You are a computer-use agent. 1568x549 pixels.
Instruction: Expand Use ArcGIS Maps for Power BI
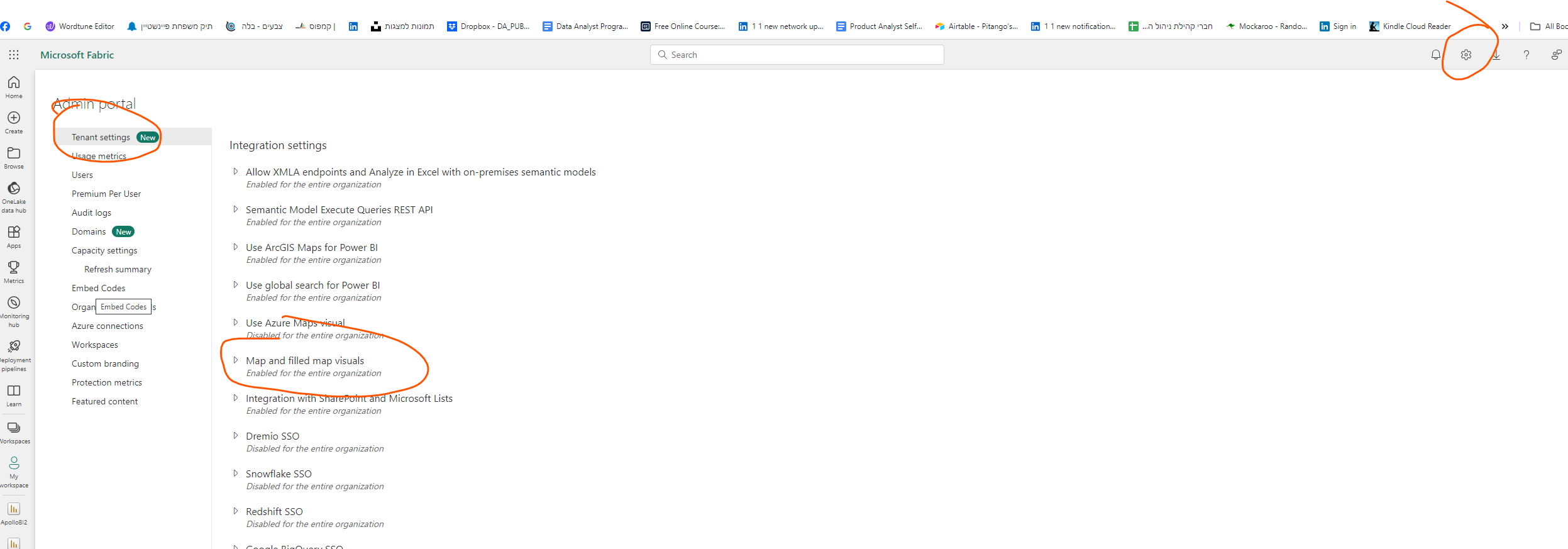click(x=236, y=247)
